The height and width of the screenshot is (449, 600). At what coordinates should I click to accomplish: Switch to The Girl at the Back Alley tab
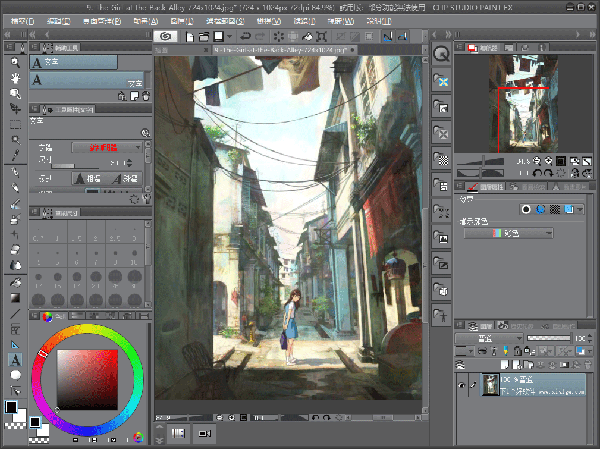point(284,50)
